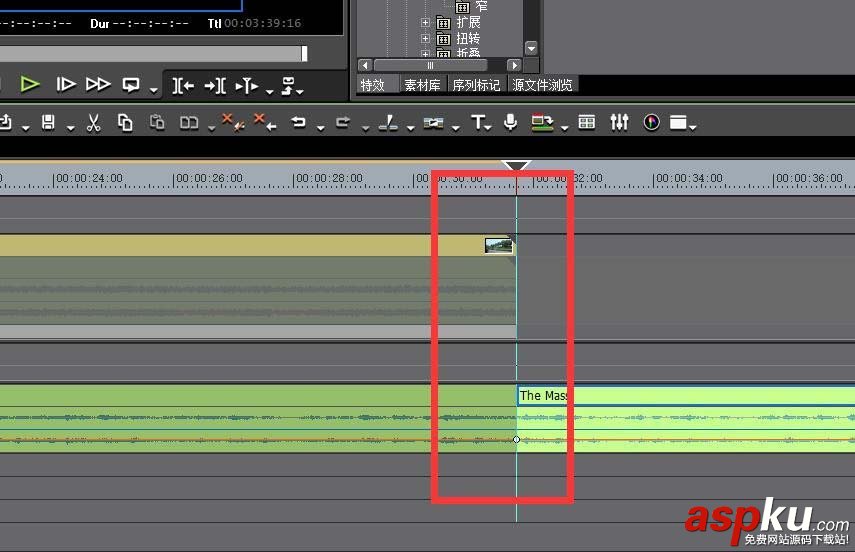Click the 00:00:34:00 mark on time ruler

(688, 178)
